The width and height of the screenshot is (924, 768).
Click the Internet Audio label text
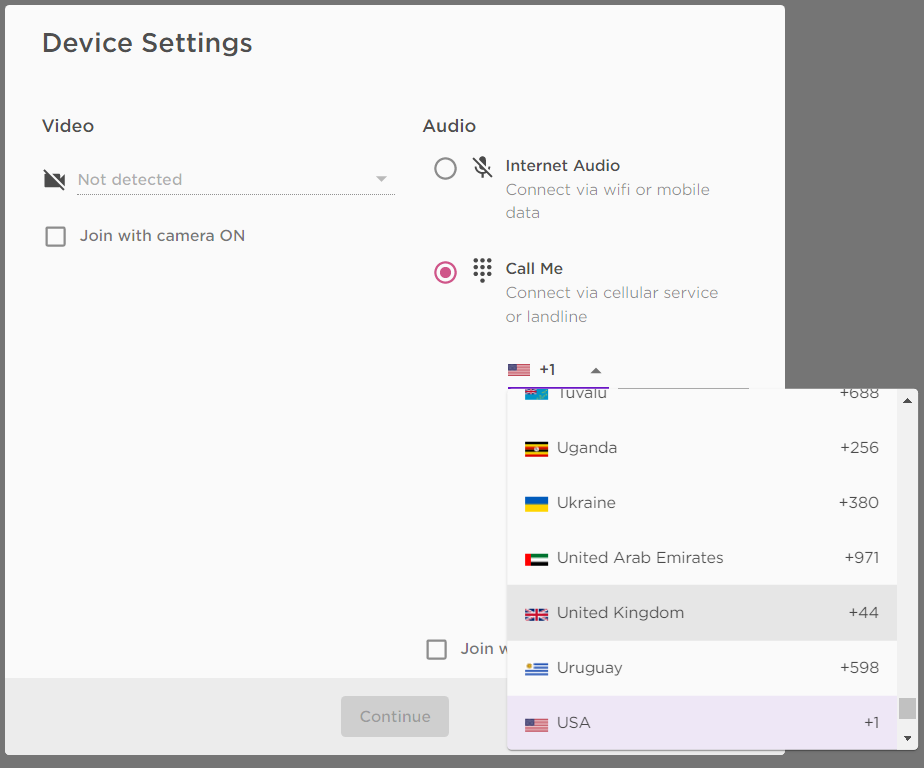click(x=563, y=166)
